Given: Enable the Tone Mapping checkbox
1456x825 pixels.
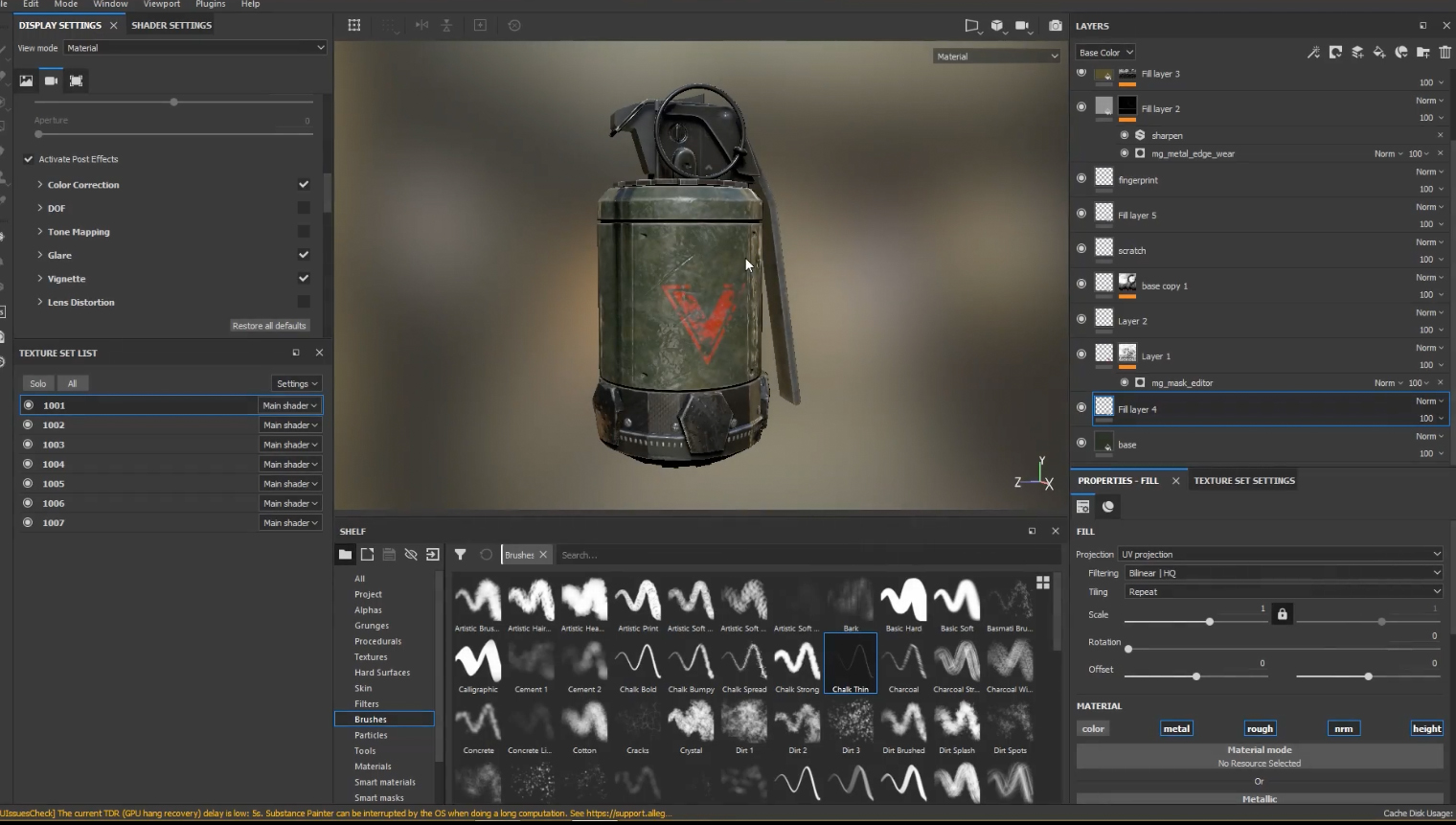Looking at the screenshot, I should [x=304, y=232].
